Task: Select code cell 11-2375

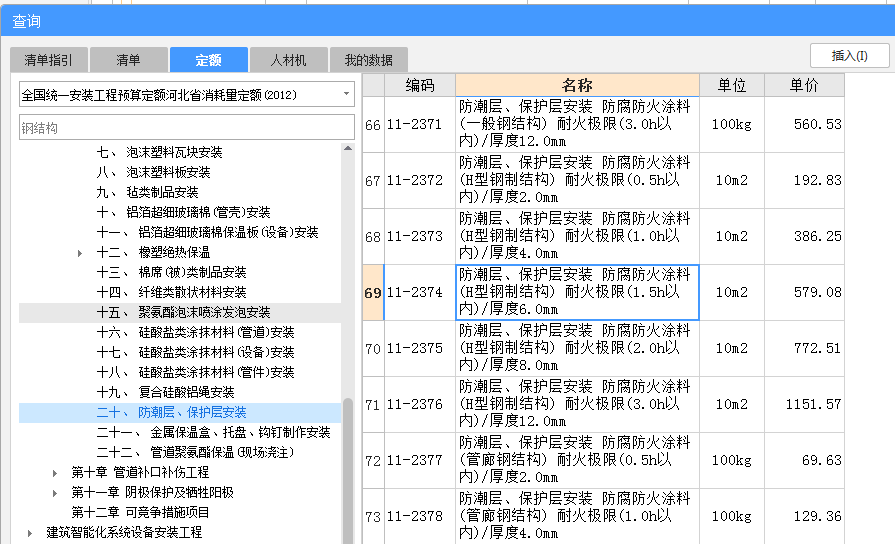Action: (x=420, y=348)
